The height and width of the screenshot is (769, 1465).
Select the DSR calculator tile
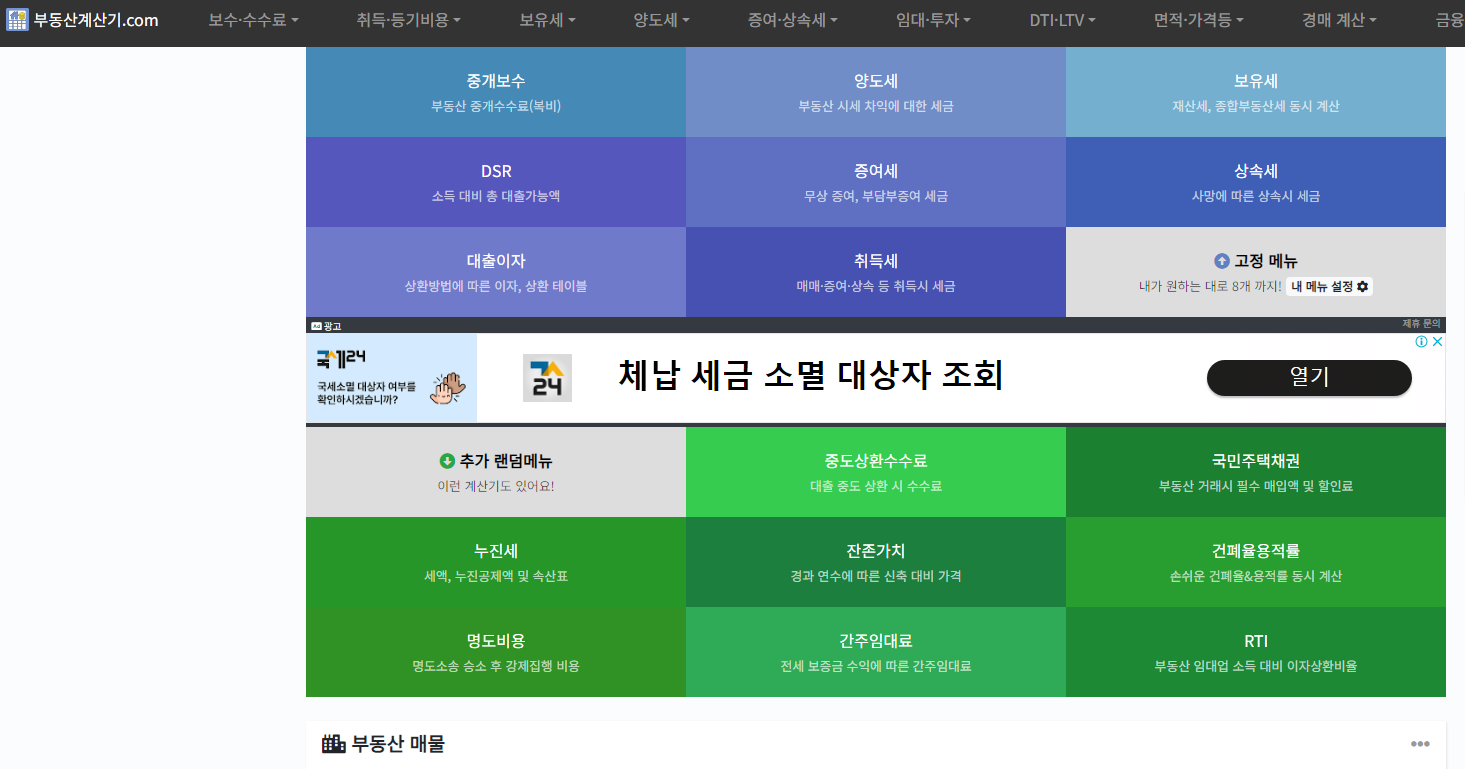pos(496,181)
